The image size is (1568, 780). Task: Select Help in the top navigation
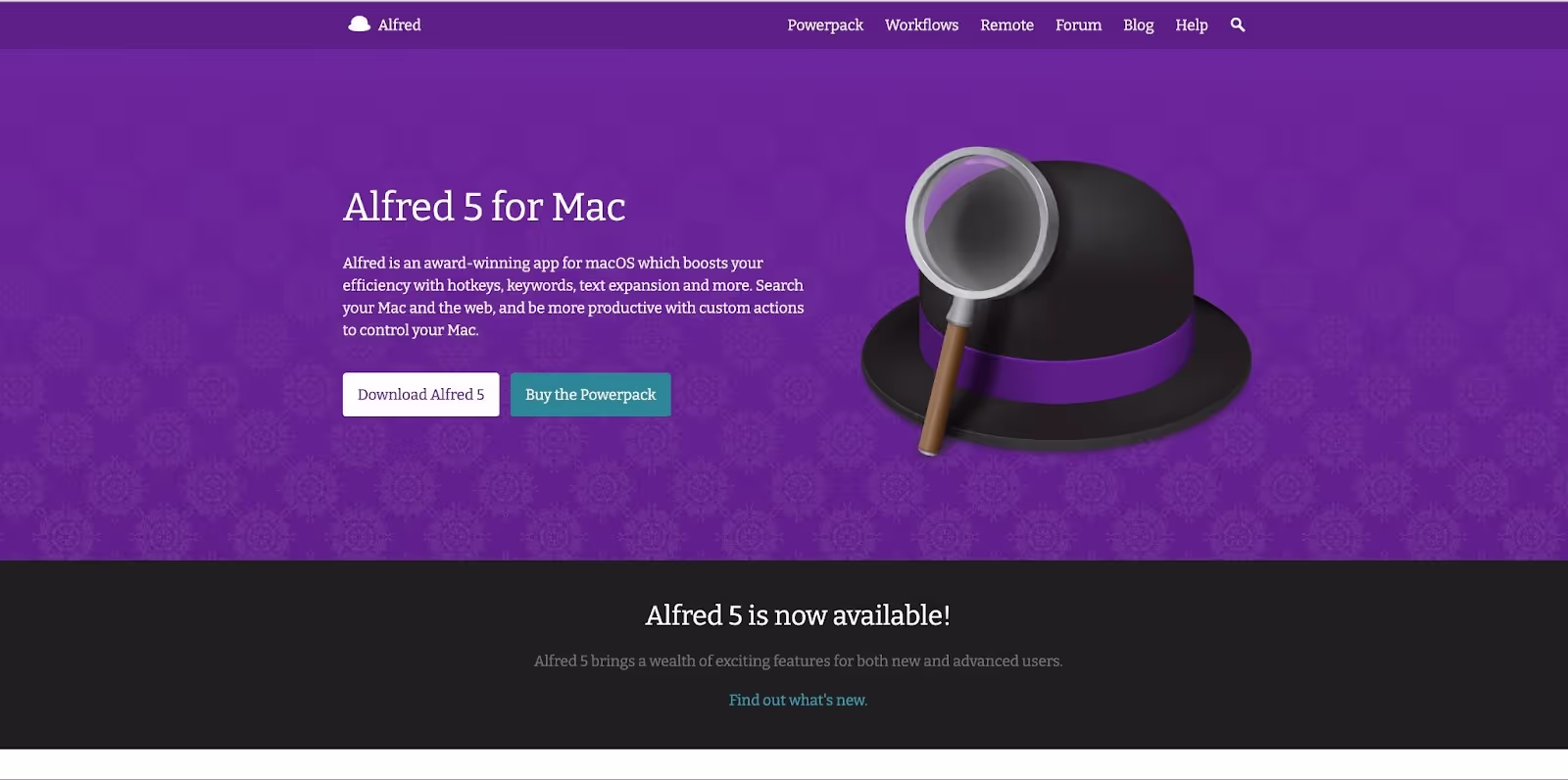click(x=1191, y=24)
